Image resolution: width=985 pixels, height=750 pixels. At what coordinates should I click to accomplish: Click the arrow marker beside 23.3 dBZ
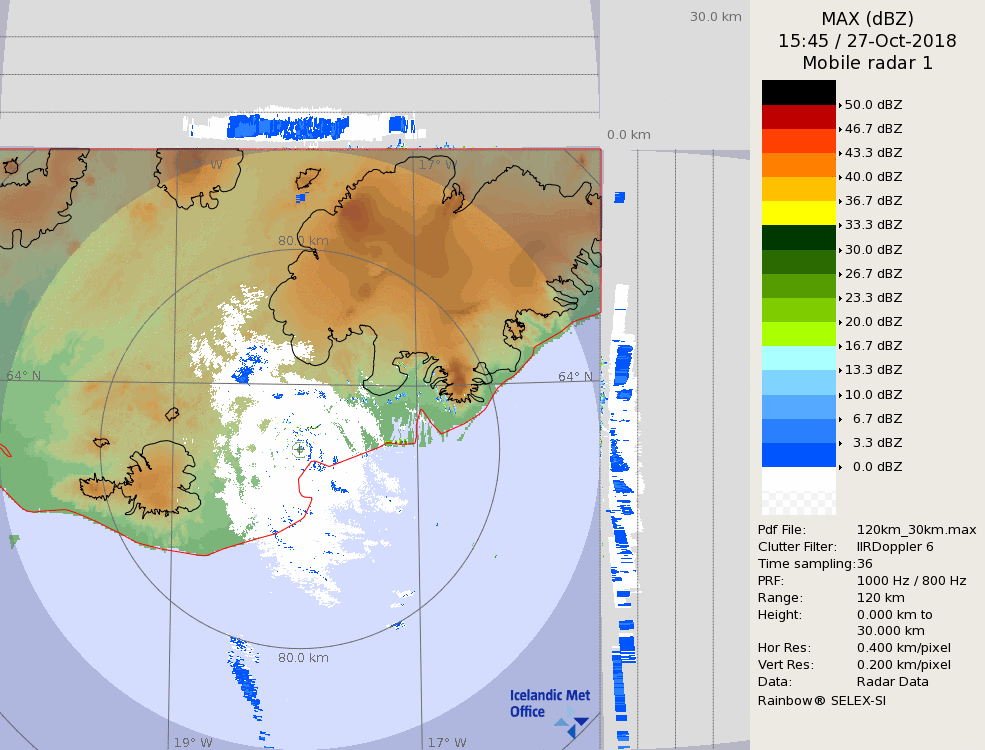click(840, 298)
